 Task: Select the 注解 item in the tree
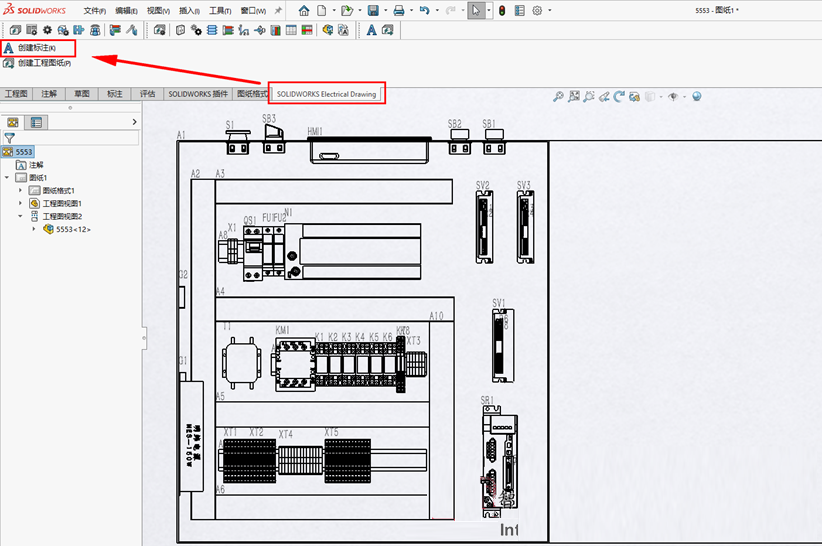pyautogui.click(x=36, y=164)
